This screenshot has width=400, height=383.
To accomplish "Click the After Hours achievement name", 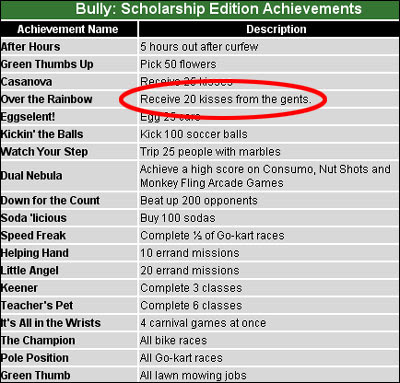I will (30, 47).
